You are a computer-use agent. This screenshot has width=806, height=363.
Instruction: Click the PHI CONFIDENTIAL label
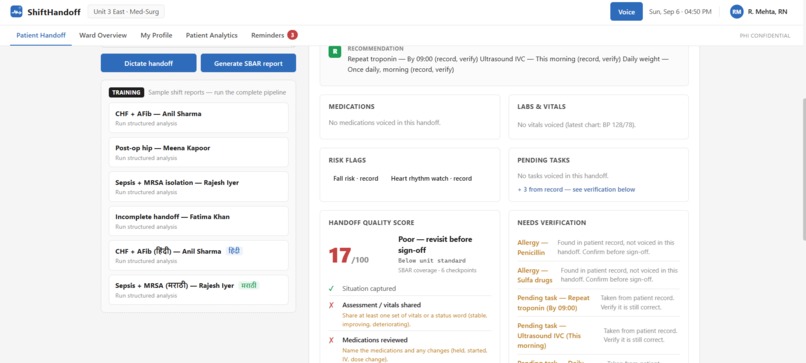click(765, 35)
